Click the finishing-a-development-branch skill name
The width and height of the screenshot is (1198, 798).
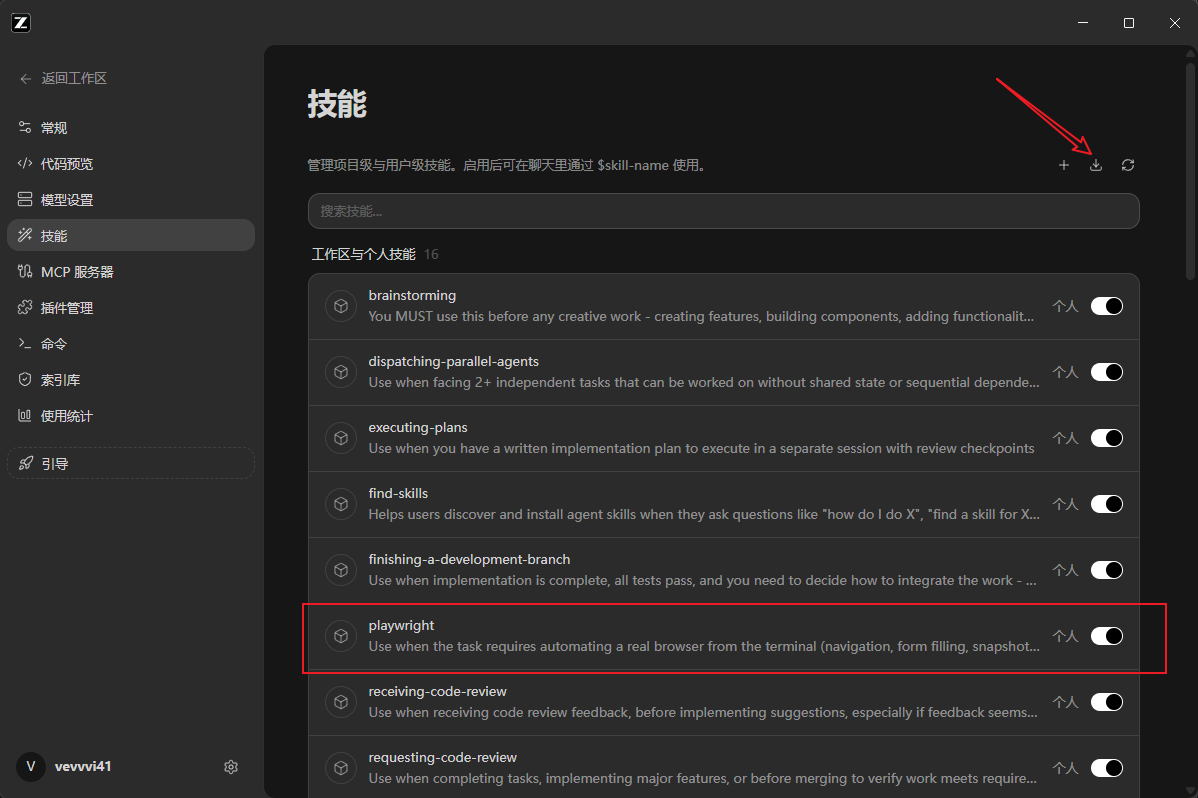[469, 560]
